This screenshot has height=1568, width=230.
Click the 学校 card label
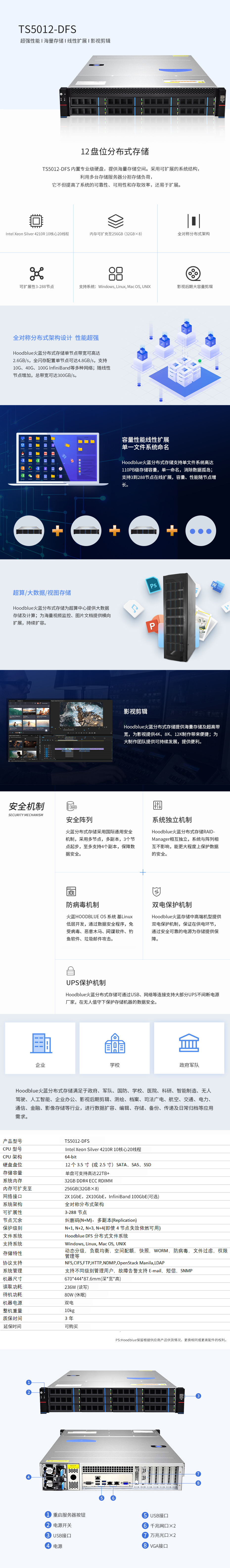115,1065
